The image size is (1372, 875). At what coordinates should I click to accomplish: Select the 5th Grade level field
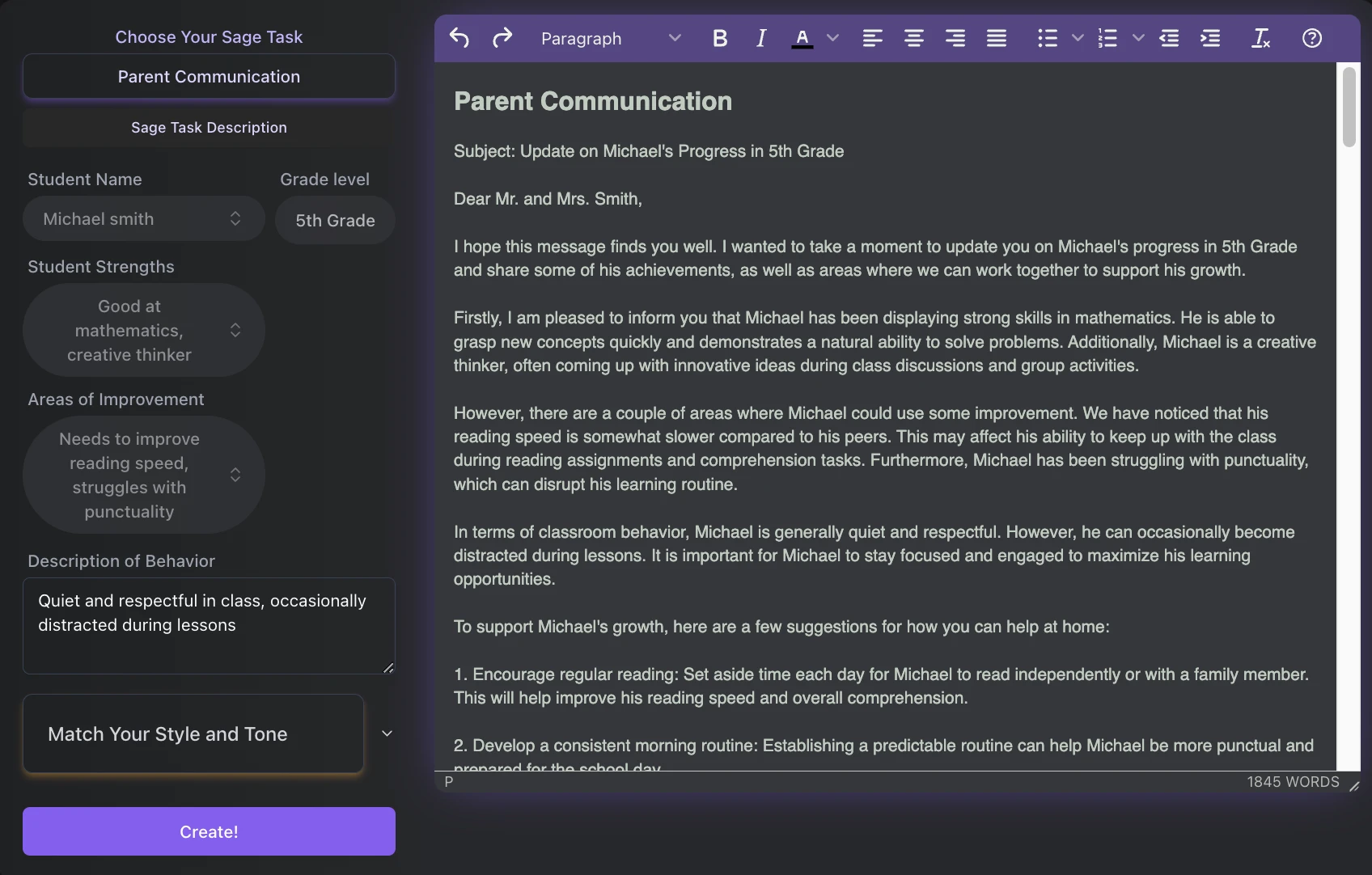tap(335, 220)
